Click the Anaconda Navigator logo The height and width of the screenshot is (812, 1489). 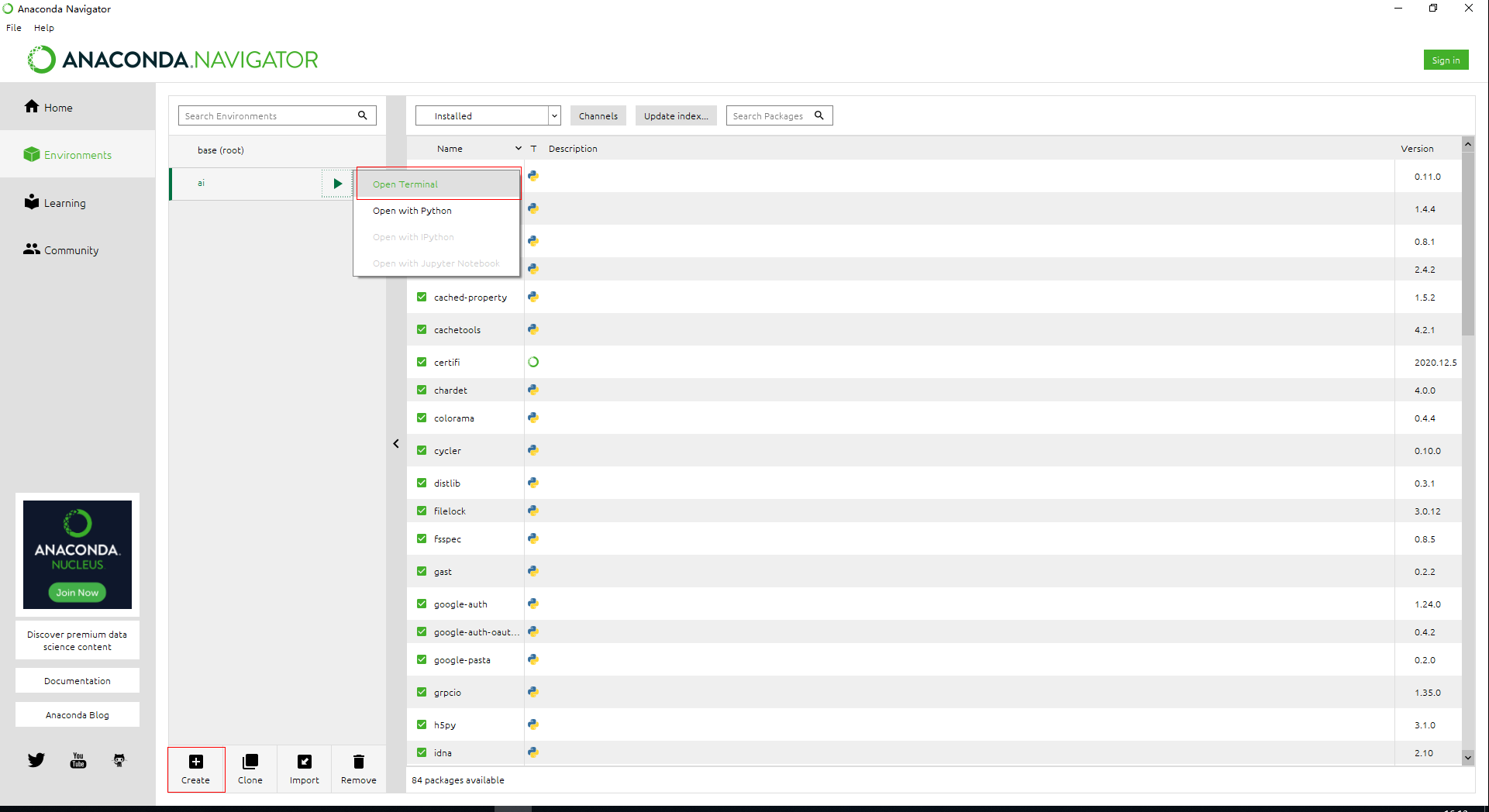(173, 60)
